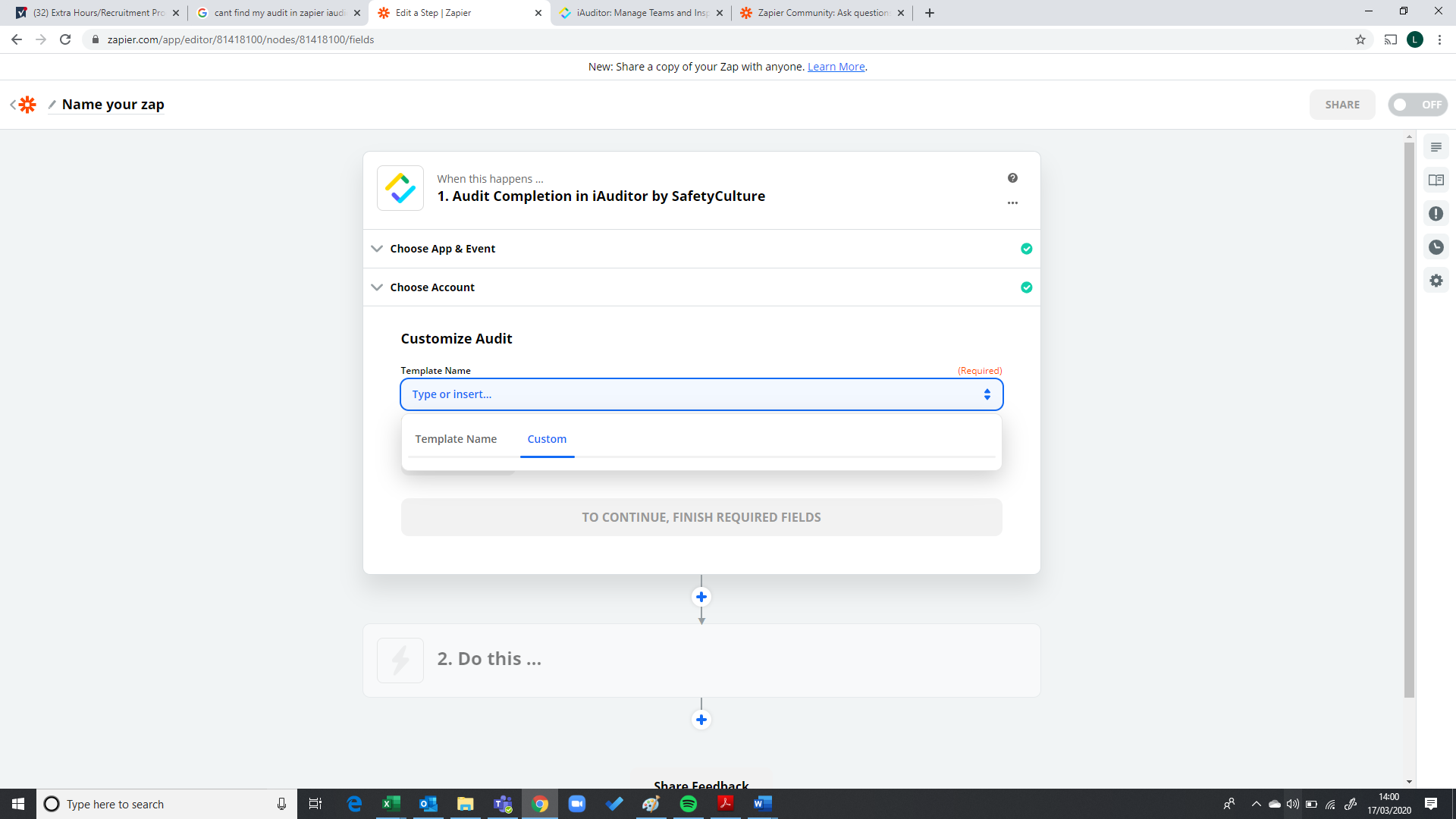This screenshot has height=819, width=1456.
Task: Open the three-dot menu for step 1
Action: (x=1012, y=202)
